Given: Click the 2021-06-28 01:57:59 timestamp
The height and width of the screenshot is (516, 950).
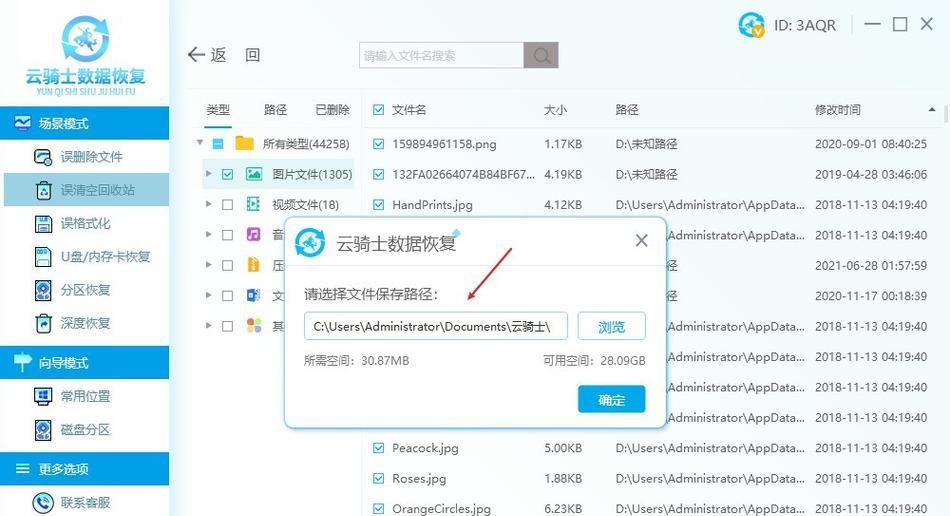Looking at the screenshot, I should (x=871, y=265).
